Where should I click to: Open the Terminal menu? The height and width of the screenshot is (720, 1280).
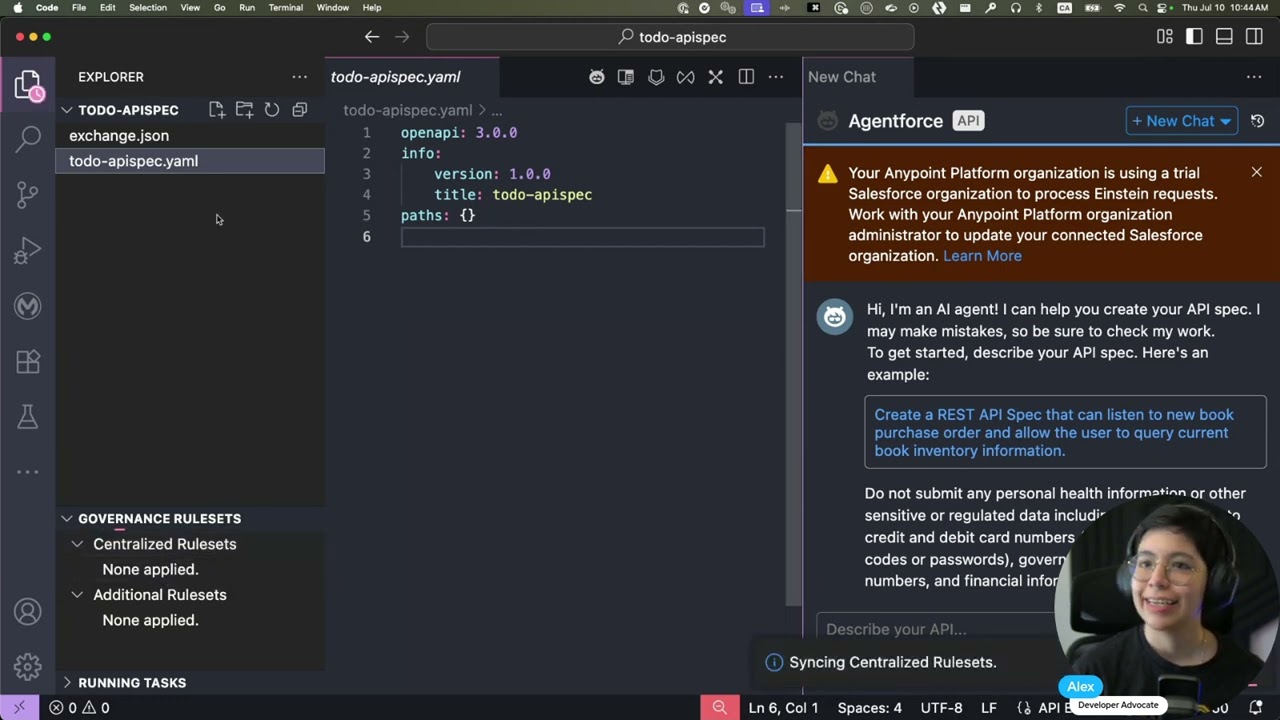click(x=285, y=8)
